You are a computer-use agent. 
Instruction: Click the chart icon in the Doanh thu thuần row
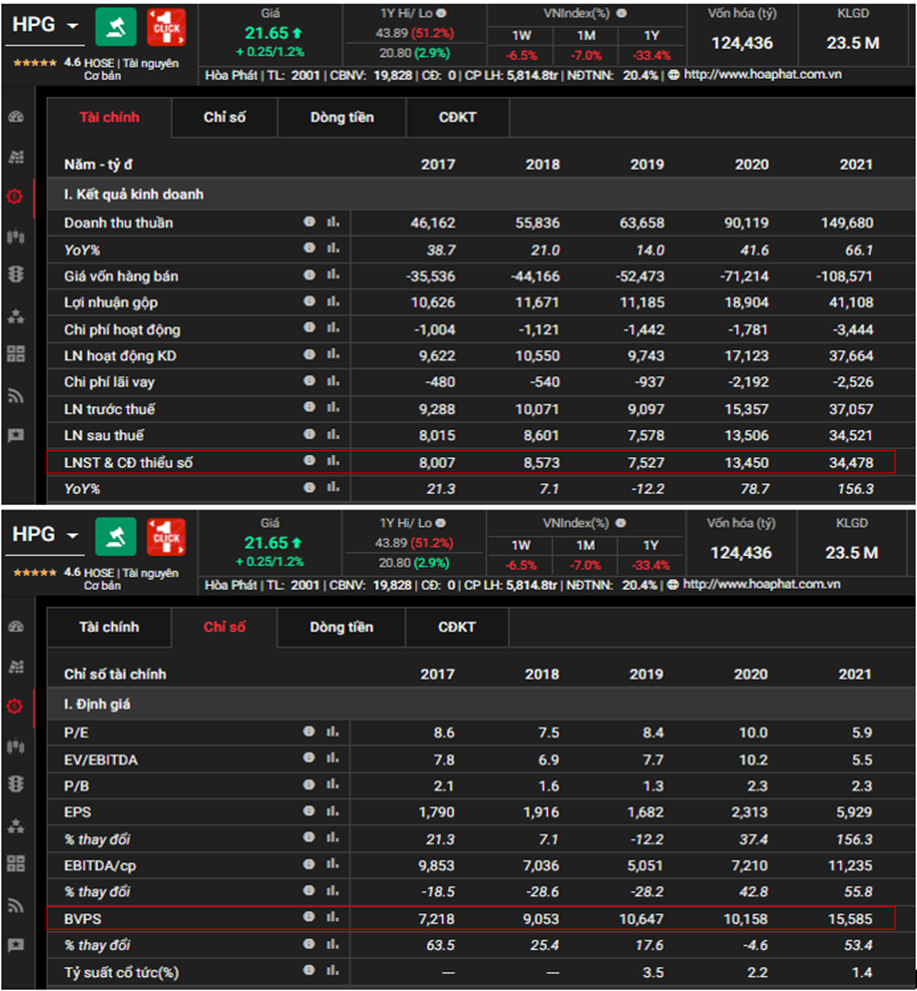332,223
